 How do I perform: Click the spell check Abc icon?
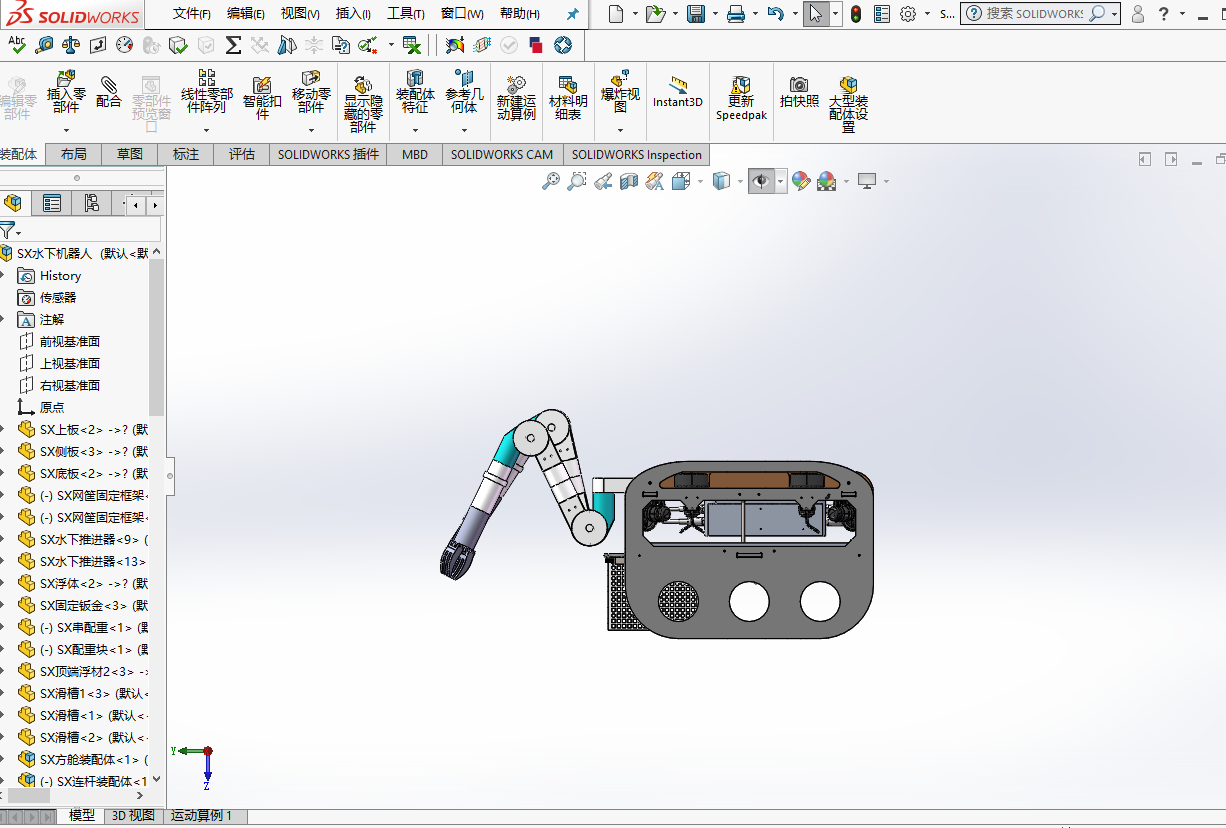[17, 44]
